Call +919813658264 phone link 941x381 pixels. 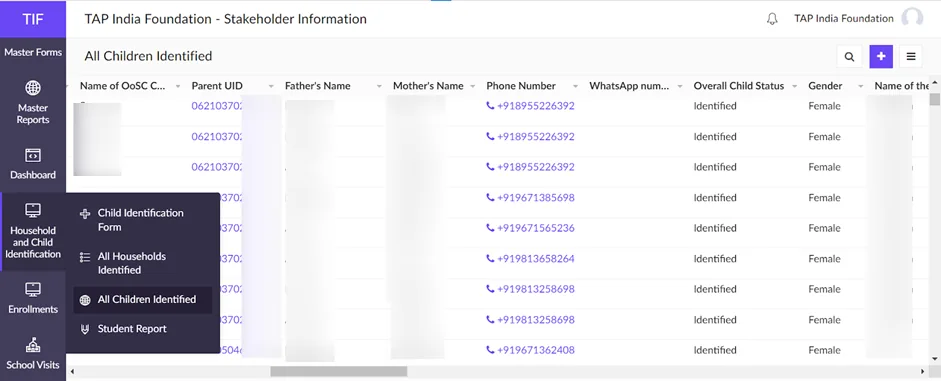click(x=535, y=259)
